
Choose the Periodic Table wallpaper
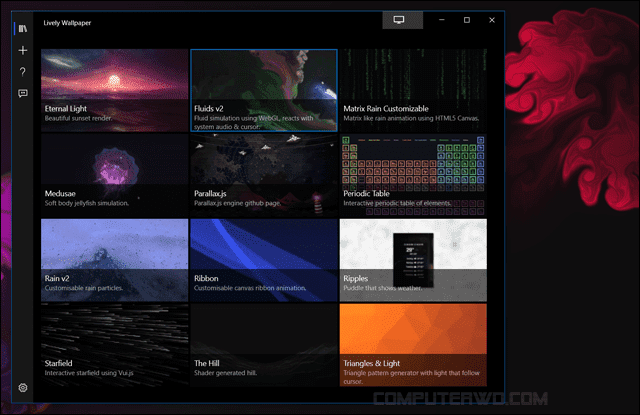point(413,175)
